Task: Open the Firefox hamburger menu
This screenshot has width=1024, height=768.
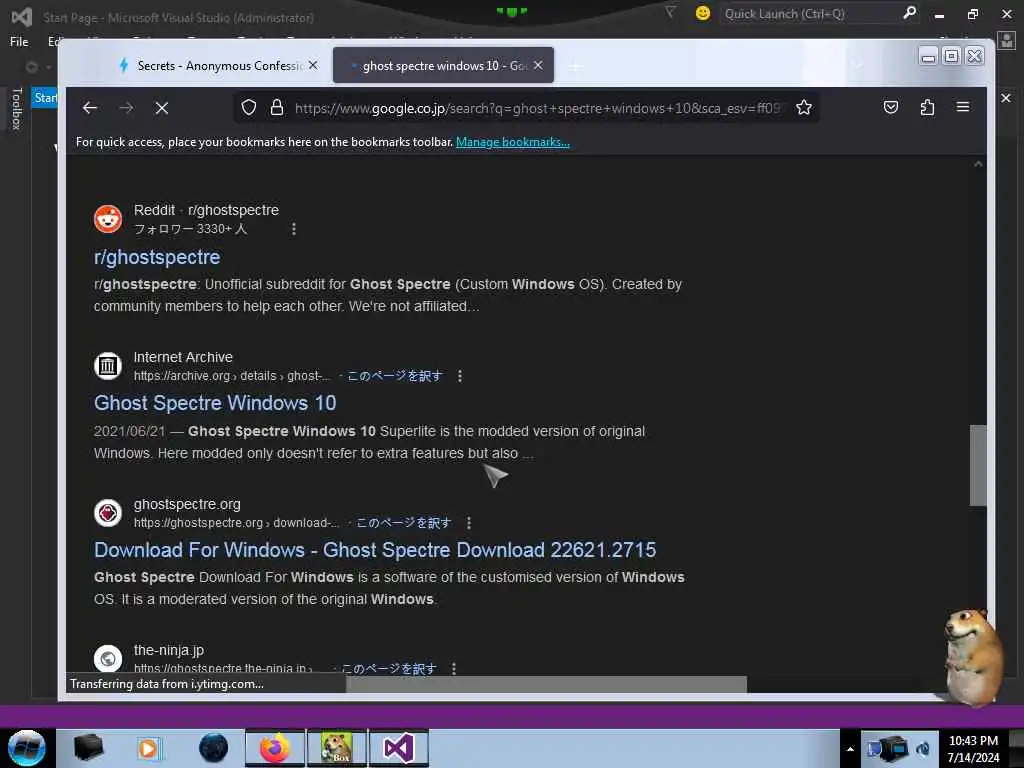Action: [x=963, y=106]
